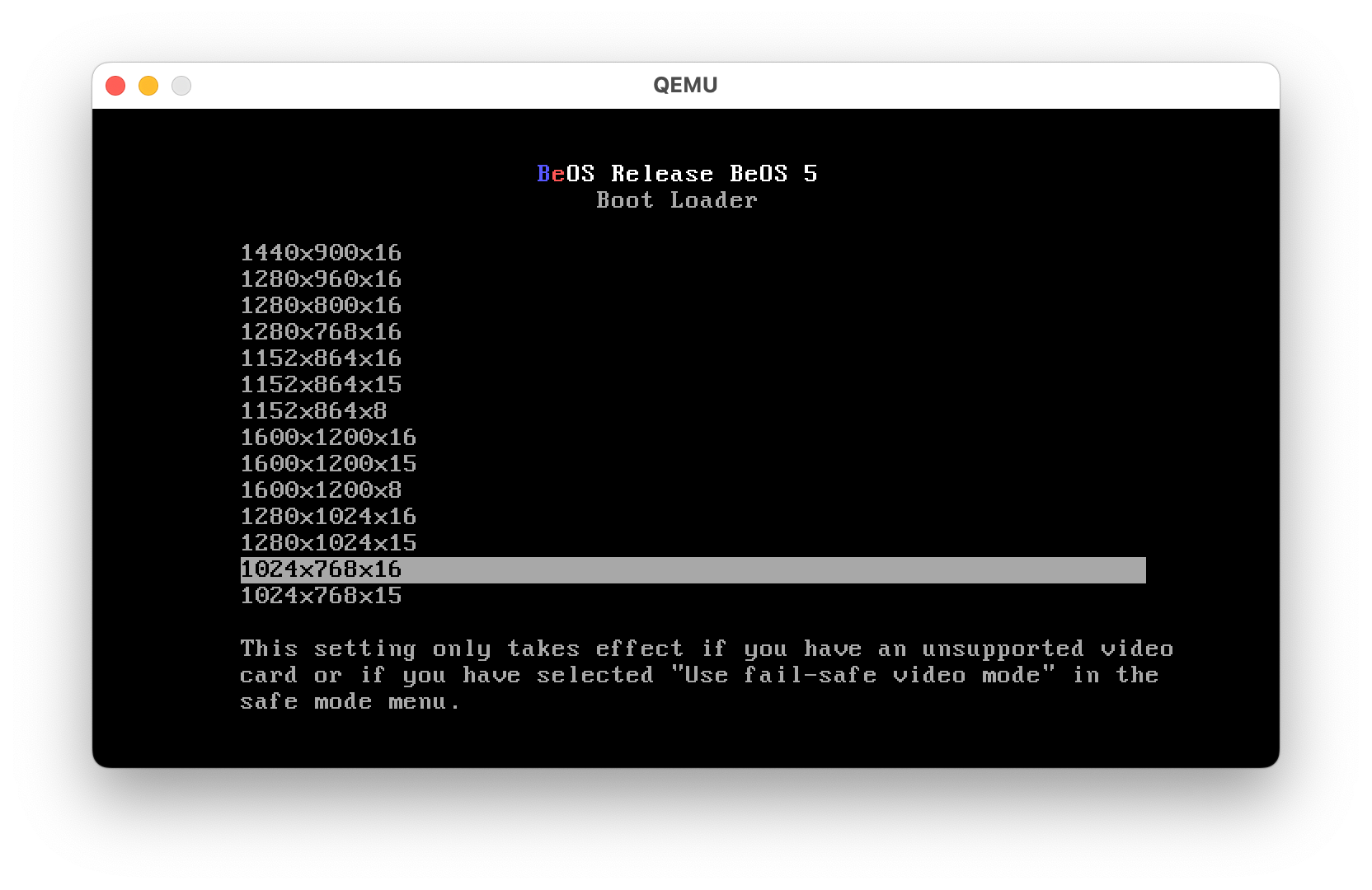Select 1280x768x16 from the list
Image resolution: width=1372 pixels, height=890 pixels.
coord(321,332)
